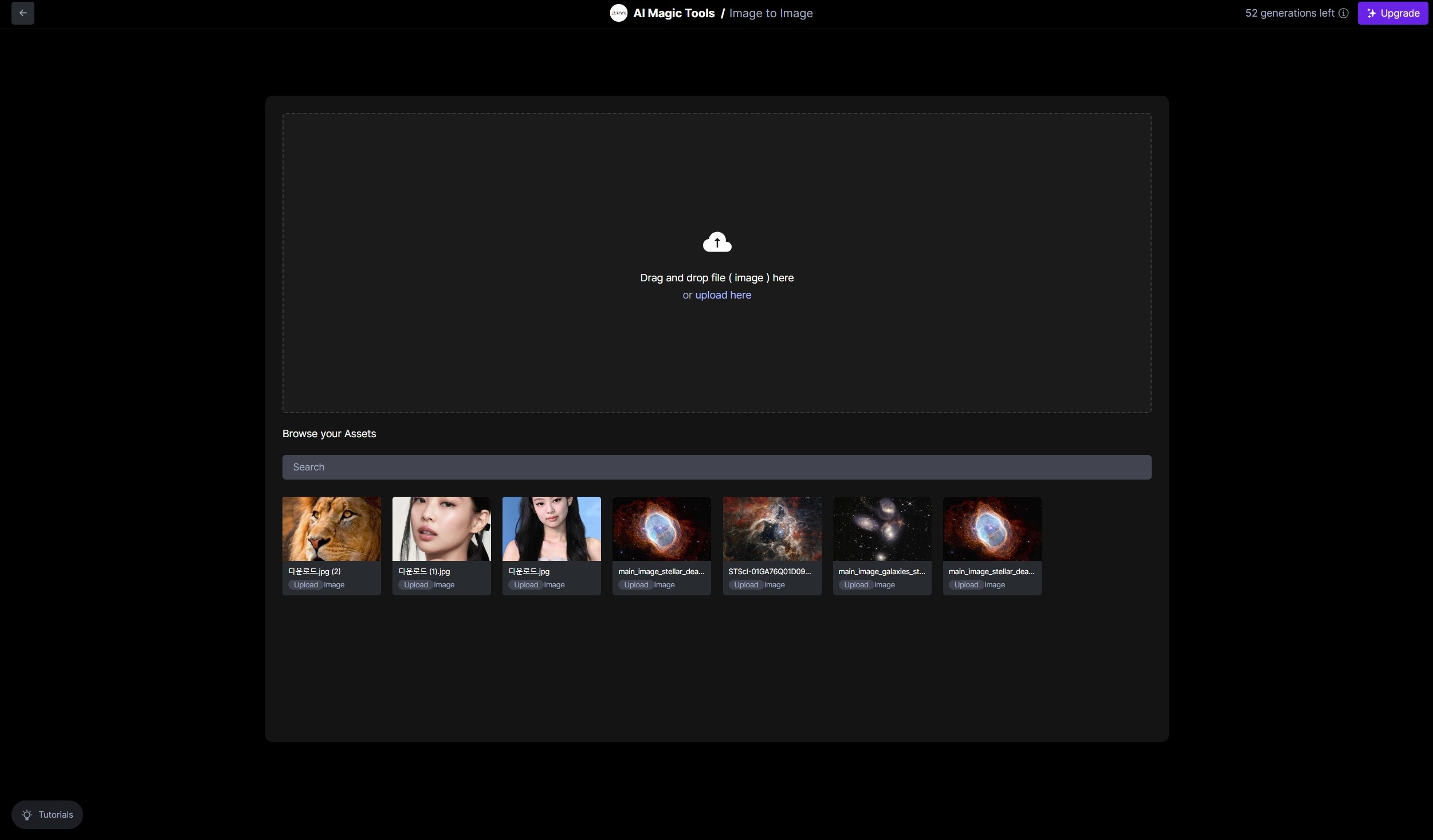1433x840 pixels.
Task: Select the 다운로드 (1).jpg thumbnail
Action: pyautogui.click(x=441, y=528)
